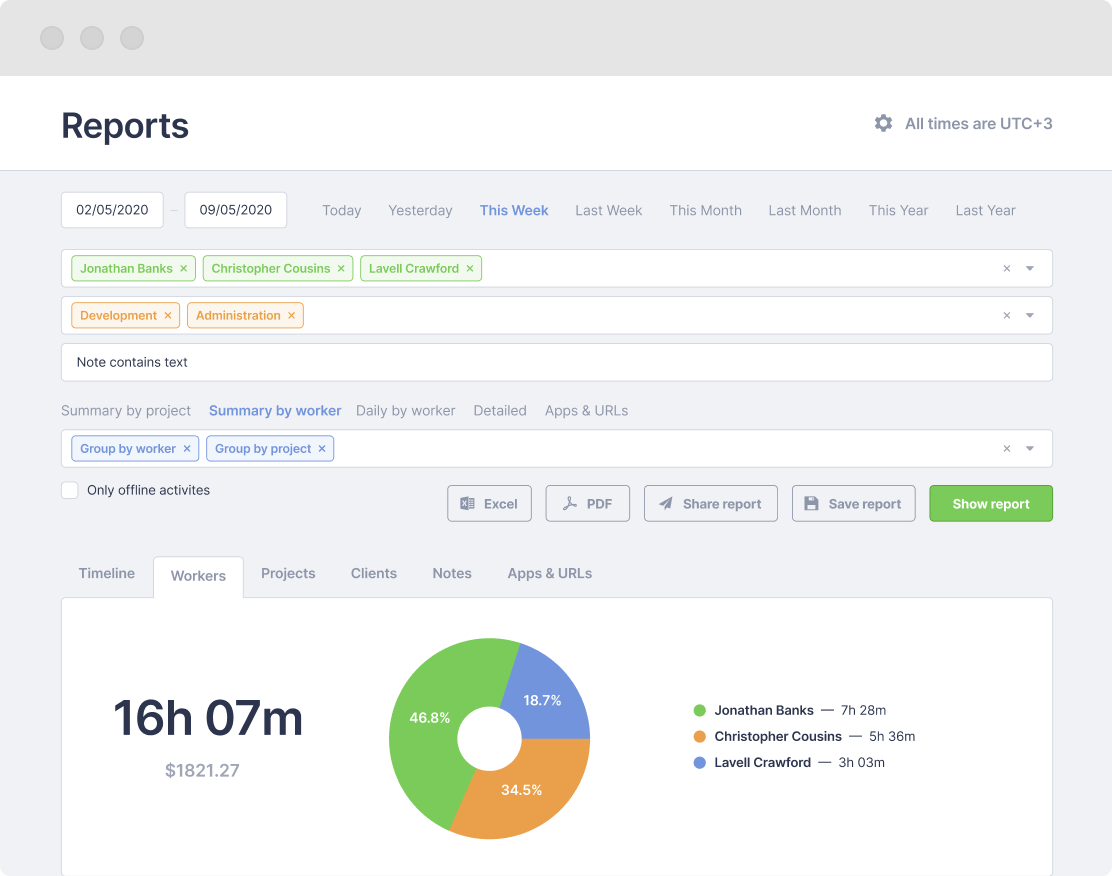Select the Daily by worker report type
The width and height of the screenshot is (1112, 876).
click(x=405, y=410)
